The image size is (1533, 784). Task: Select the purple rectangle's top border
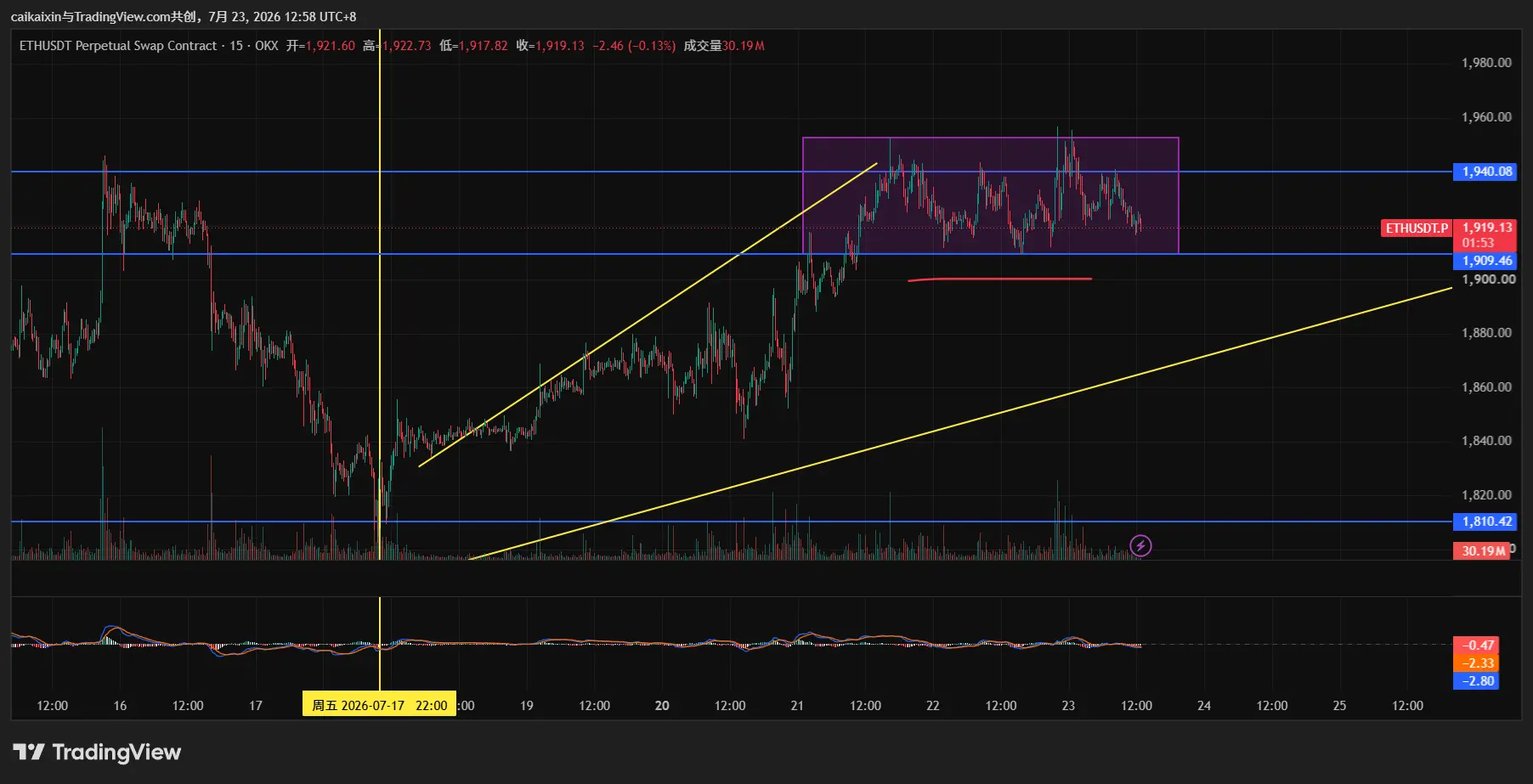tap(991, 138)
